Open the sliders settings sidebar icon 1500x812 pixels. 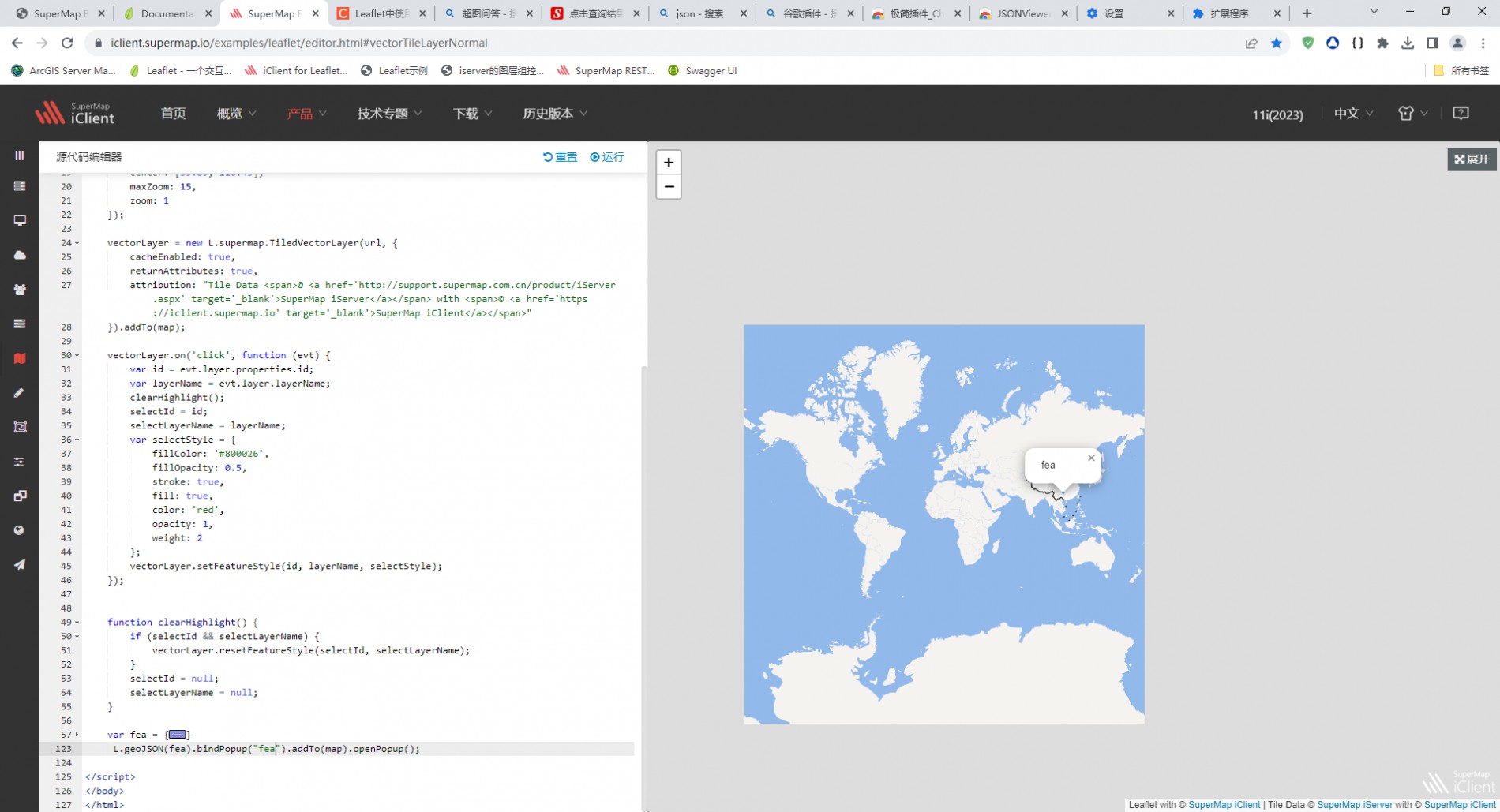click(x=20, y=462)
